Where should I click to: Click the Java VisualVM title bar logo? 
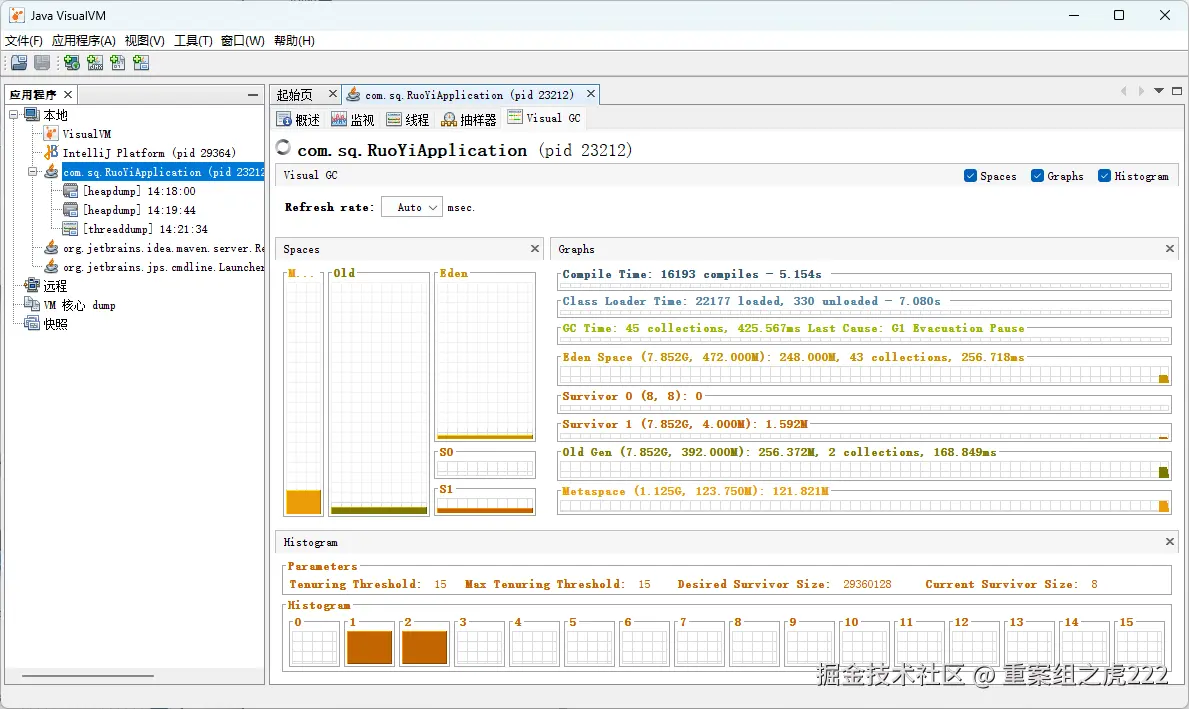(16, 15)
